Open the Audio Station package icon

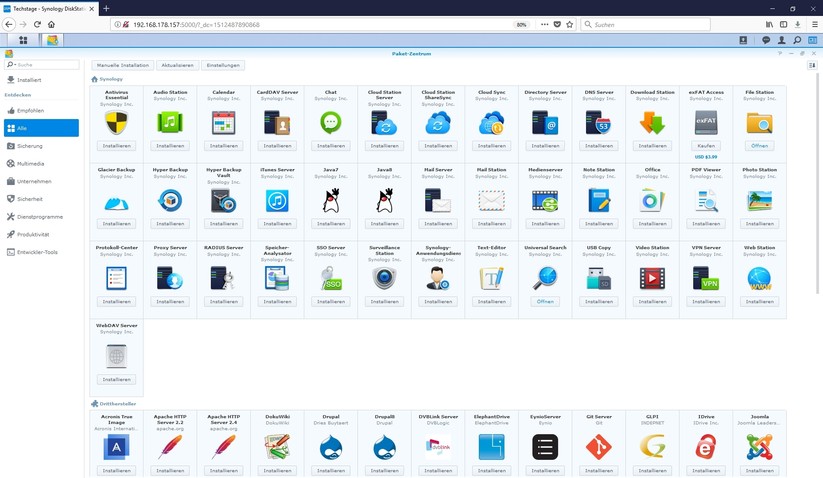(x=170, y=122)
